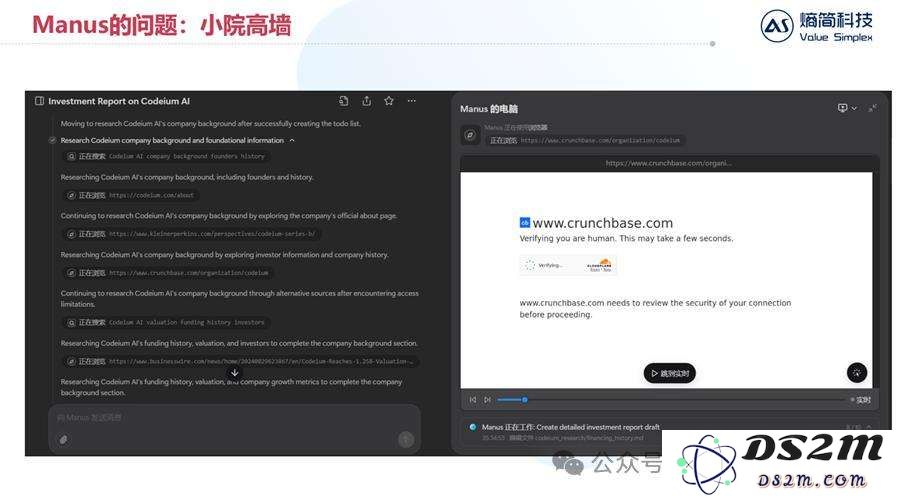Toggle the sidebar panel icon beside Investment Report title
900x498 pixels.
pyautogui.click(x=39, y=101)
